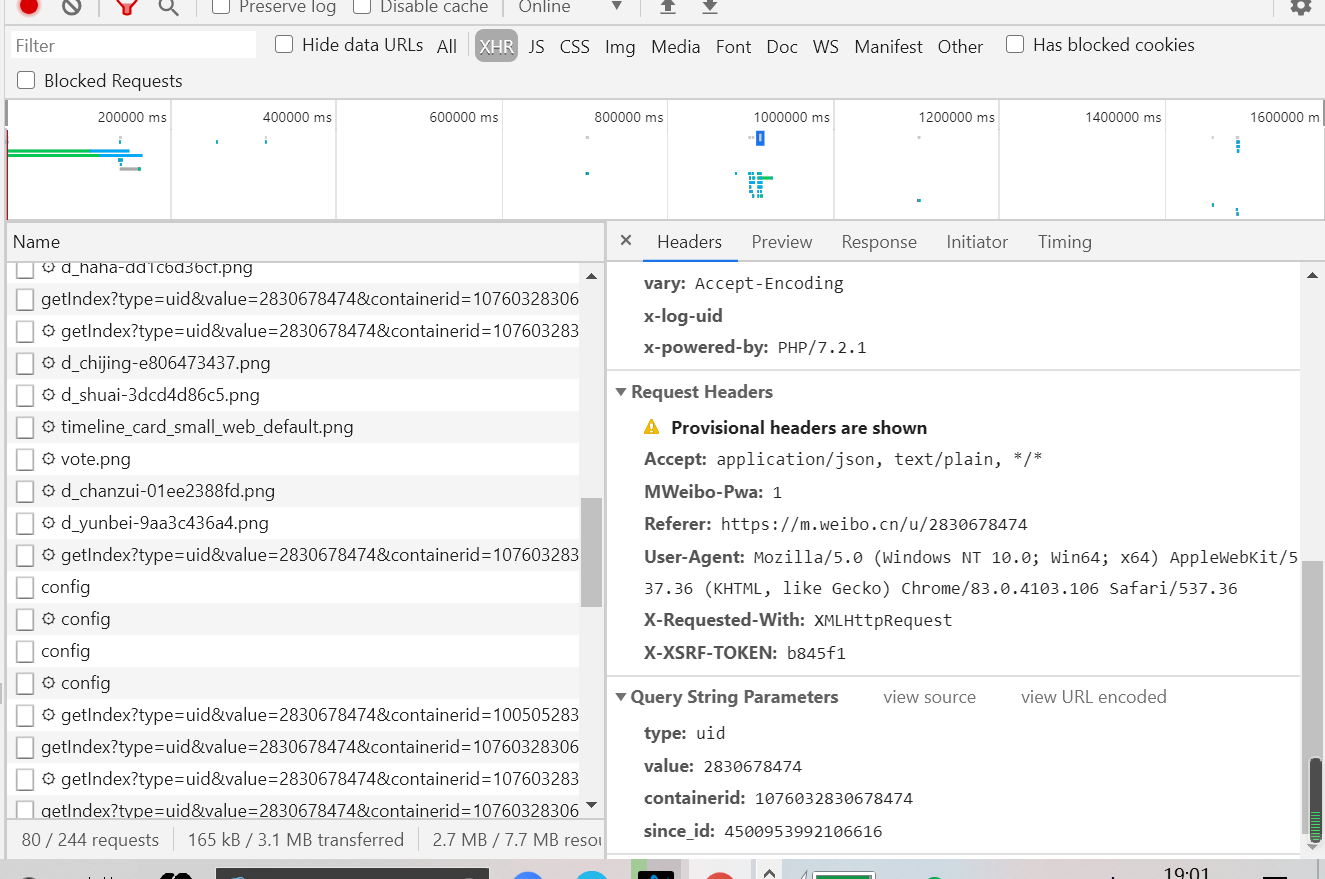Export HAR with download arrow icon
This screenshot has width=1325, height=879.
(710, 7)
